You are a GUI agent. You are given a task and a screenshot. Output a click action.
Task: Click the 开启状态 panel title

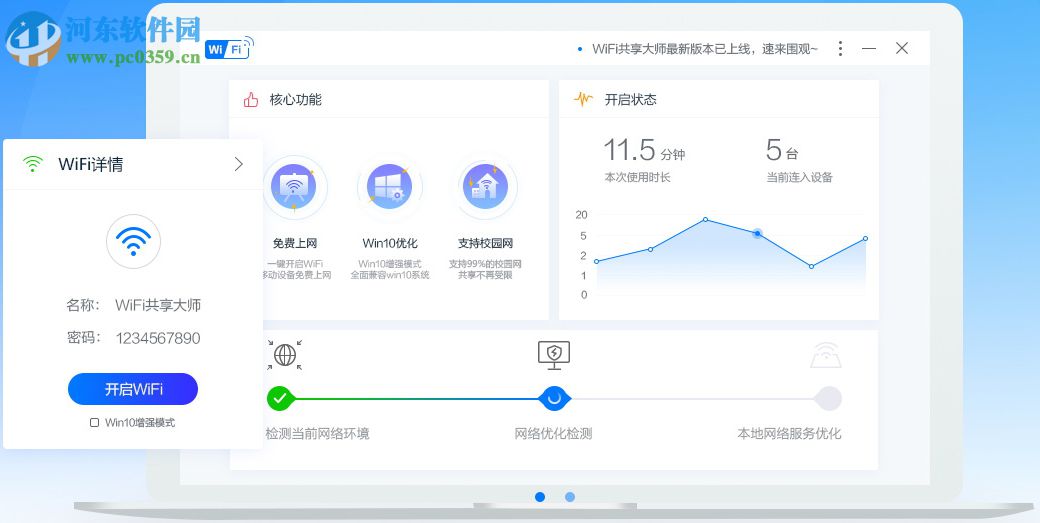pos(630,100)
